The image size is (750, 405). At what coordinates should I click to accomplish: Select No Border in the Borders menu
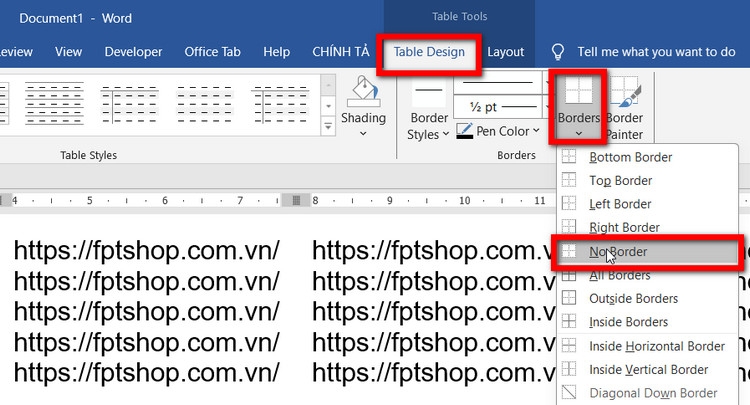click(648, 252)
